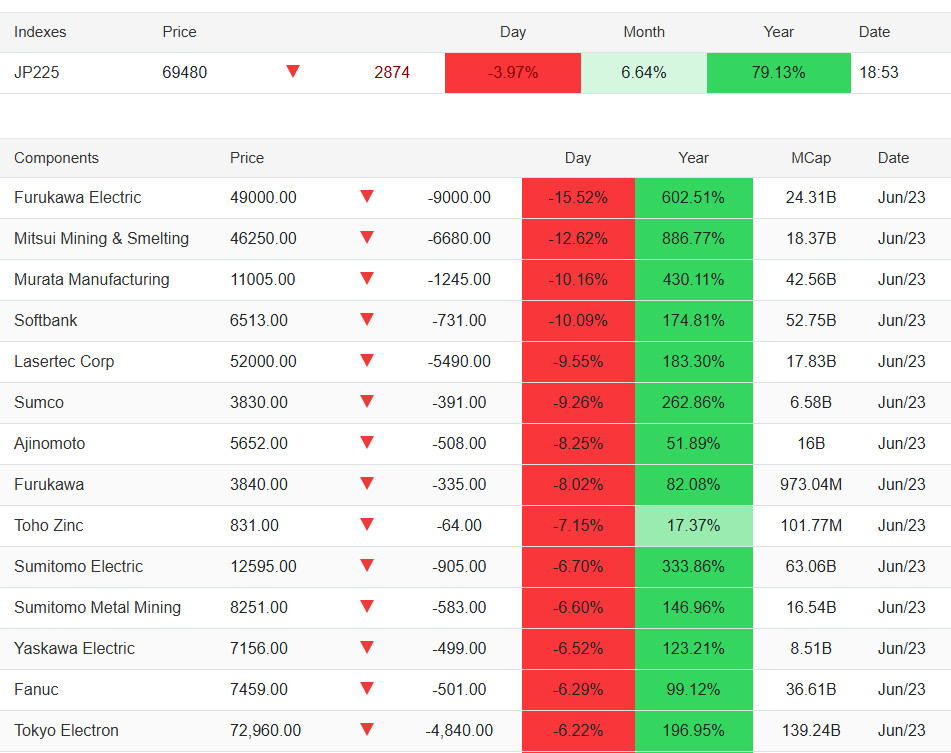951x753 pixels.
Task: Click down arrow in Ajinomoto row
Action: click(366, 442)
